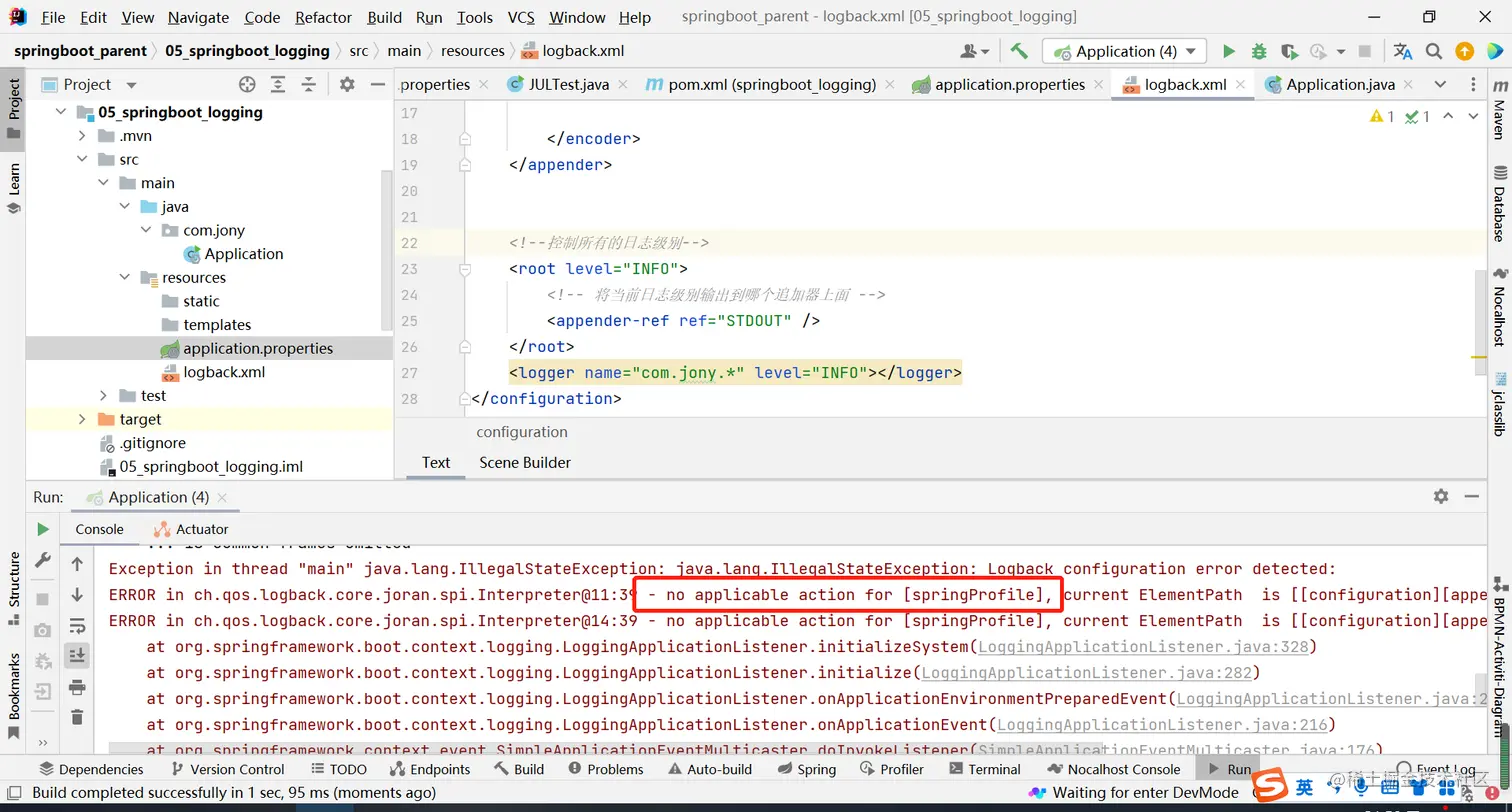Expand All icon in the Project panel
Image resolution: width=1512 pixels, height=812 pixels.
[278, 84]
